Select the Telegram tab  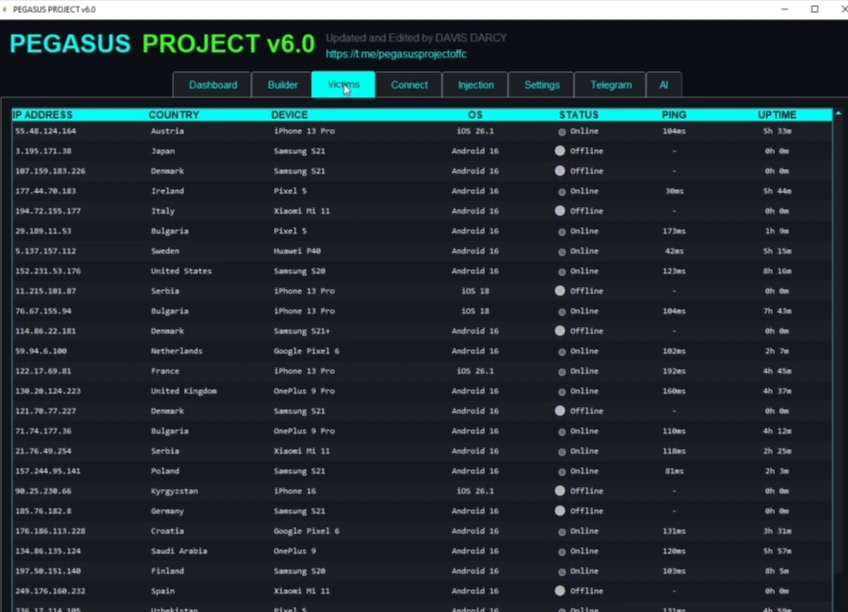tap(610, 85)
